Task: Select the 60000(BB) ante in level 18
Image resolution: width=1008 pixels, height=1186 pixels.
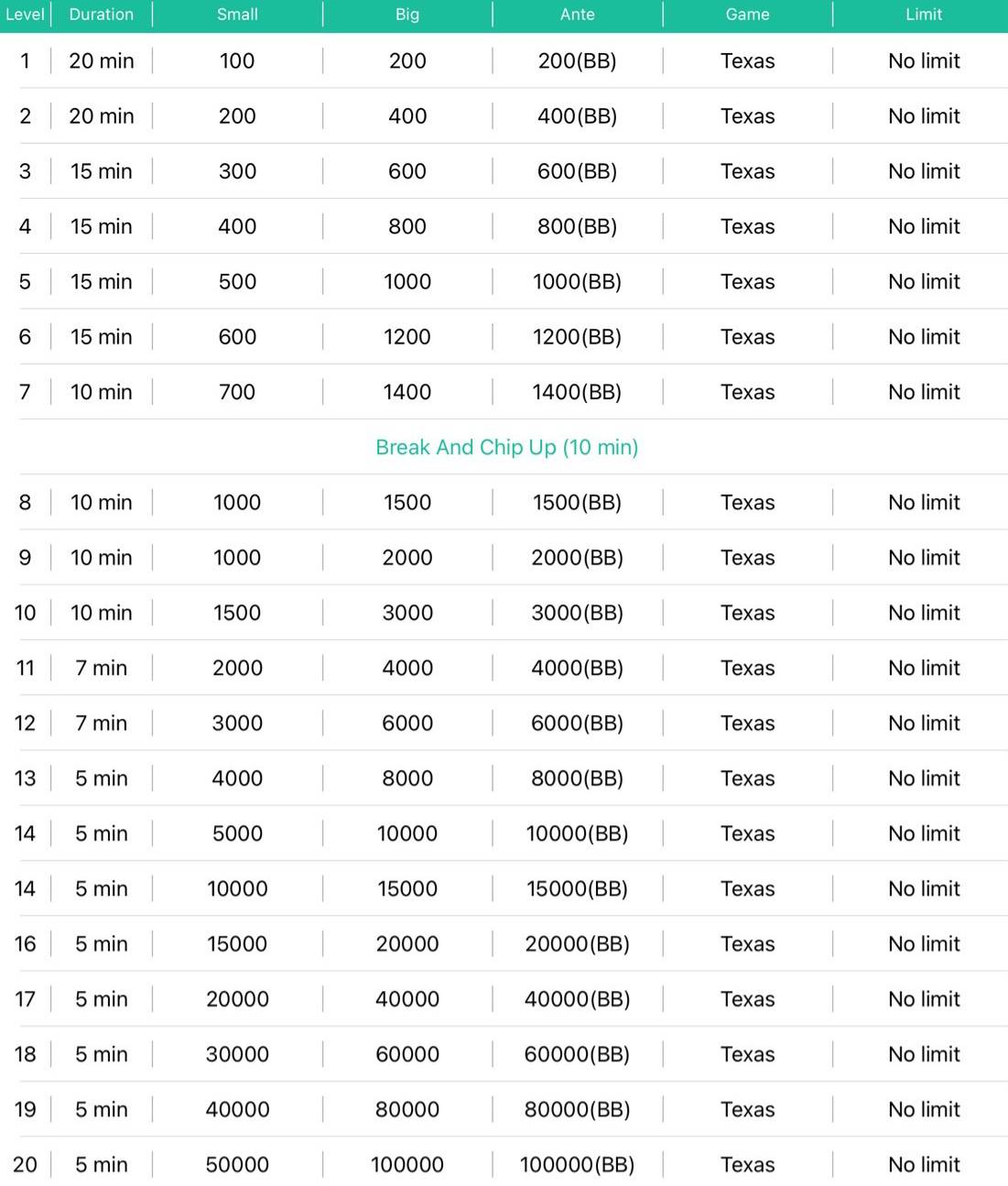Action: click(x=577, y=1054)
